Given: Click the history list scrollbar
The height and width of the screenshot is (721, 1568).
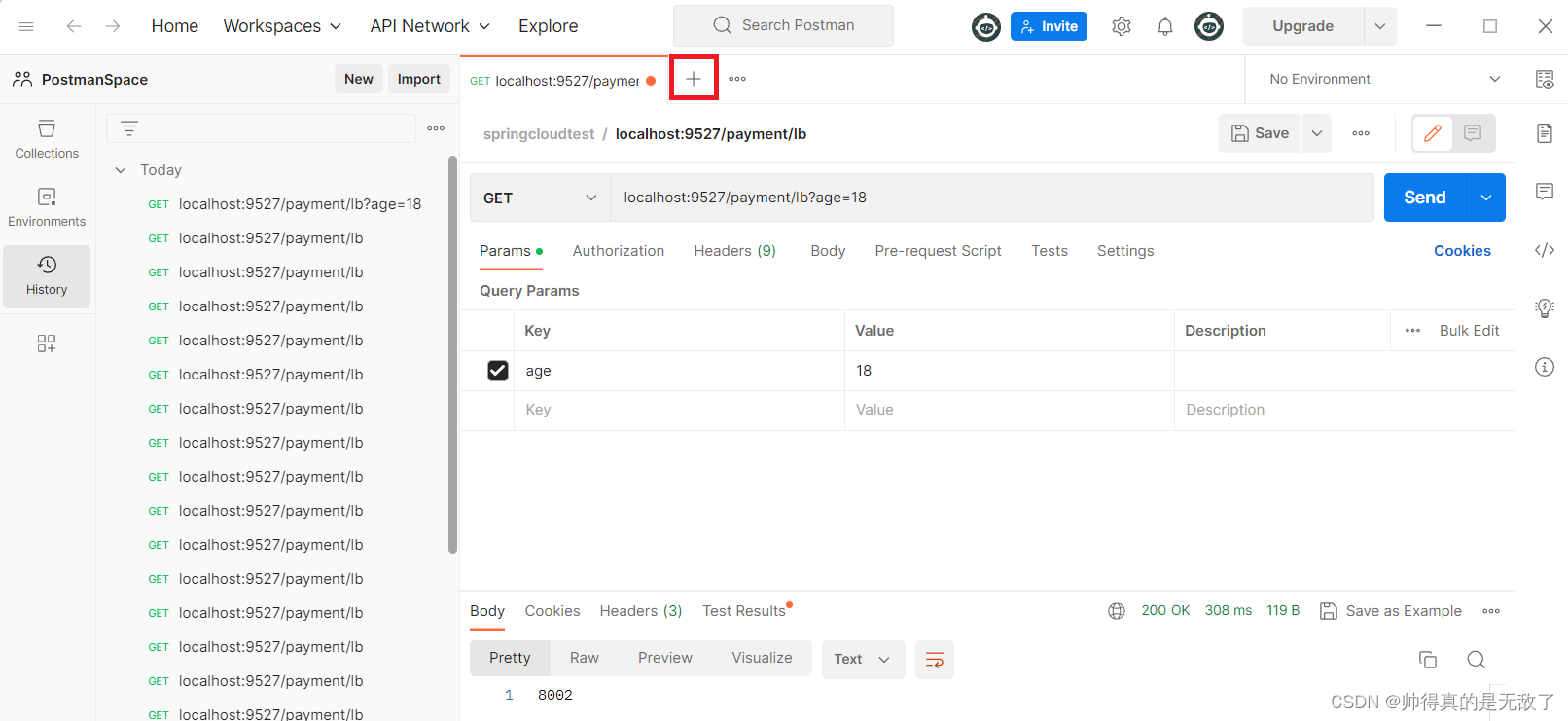Looking at the screenshot, I should [452, 354].
